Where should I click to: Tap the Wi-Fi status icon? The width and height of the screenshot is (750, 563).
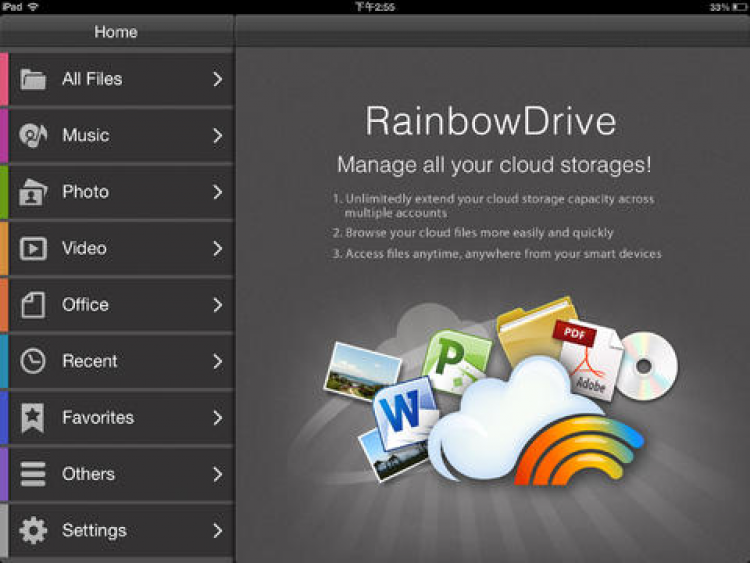click(x=33, y=7)
